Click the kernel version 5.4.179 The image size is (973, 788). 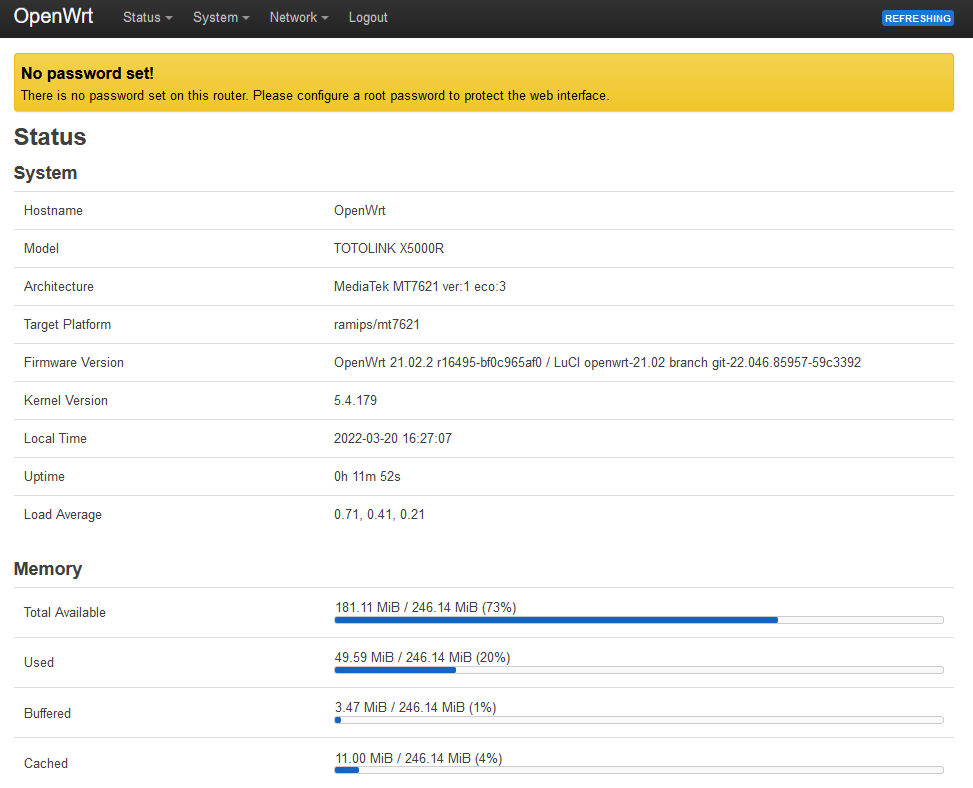(x=356, y=400)
